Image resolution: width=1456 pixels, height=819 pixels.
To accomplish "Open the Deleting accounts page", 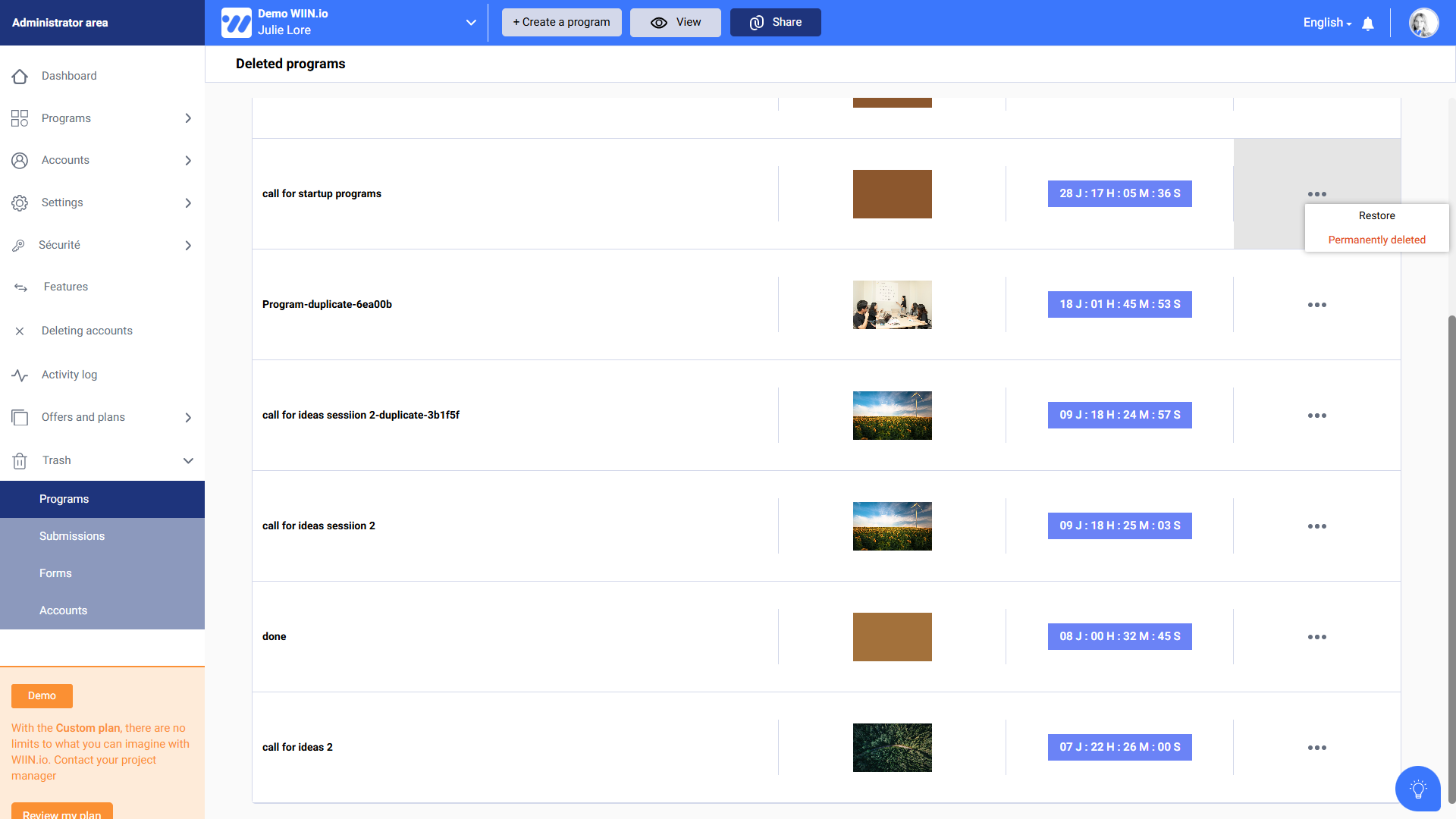I will [86, 331].
